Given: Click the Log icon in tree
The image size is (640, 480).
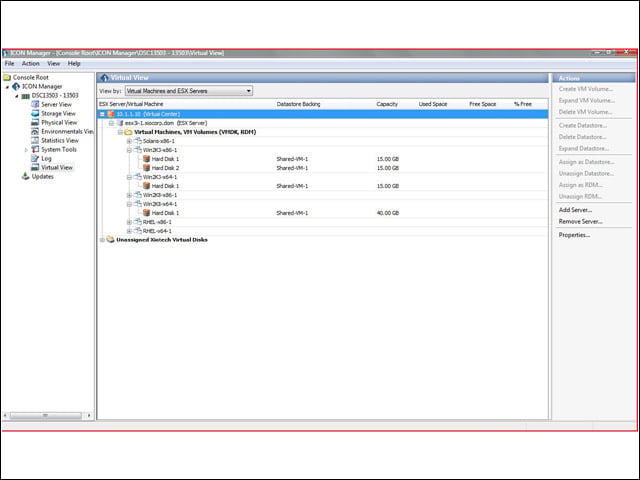Looking at the screenshot, I should point(35,158).
